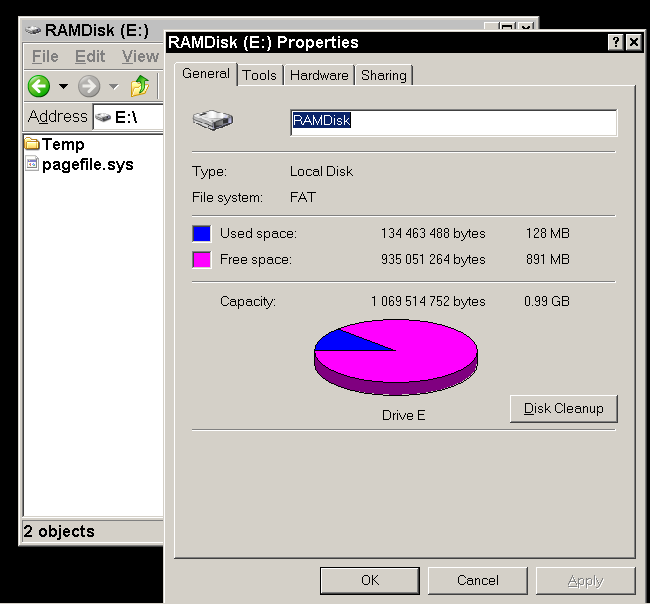Click the Disk Cleanup button

tap(563, 409)
